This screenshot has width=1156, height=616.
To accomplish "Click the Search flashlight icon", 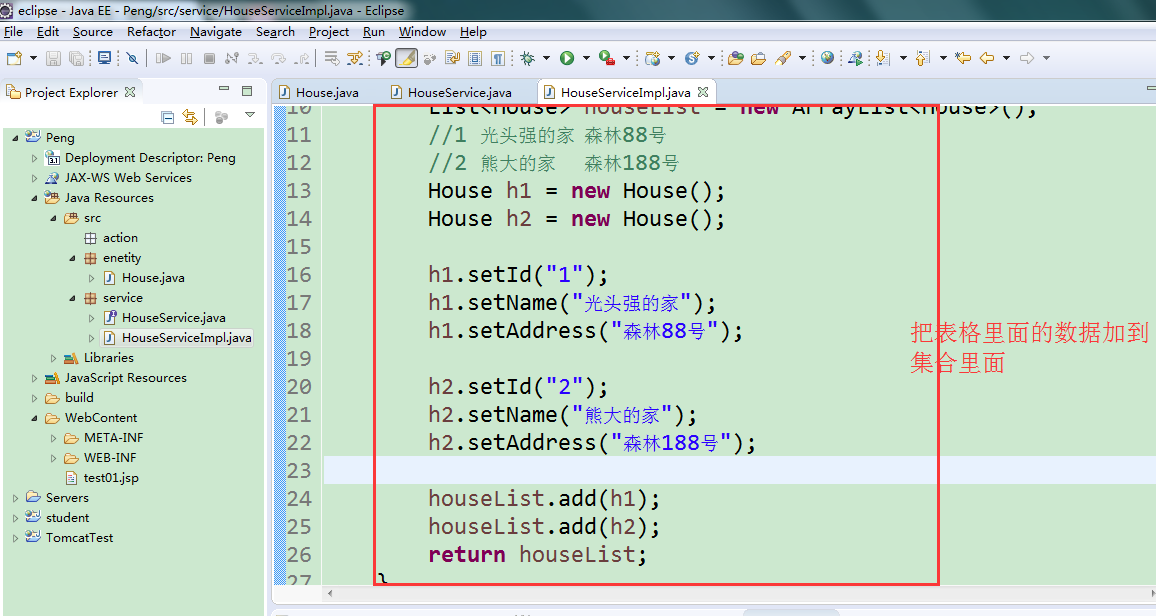I will [x=783, y=58].
